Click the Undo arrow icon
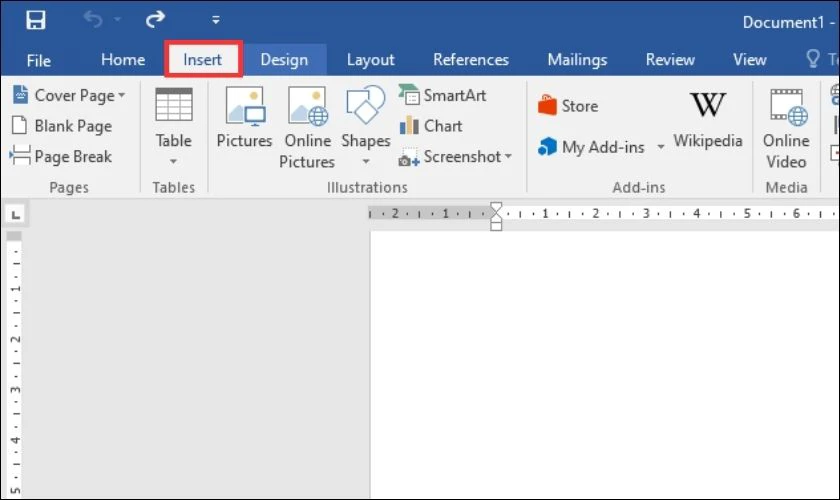Screen dimensions: 840x500 [93, 20]
